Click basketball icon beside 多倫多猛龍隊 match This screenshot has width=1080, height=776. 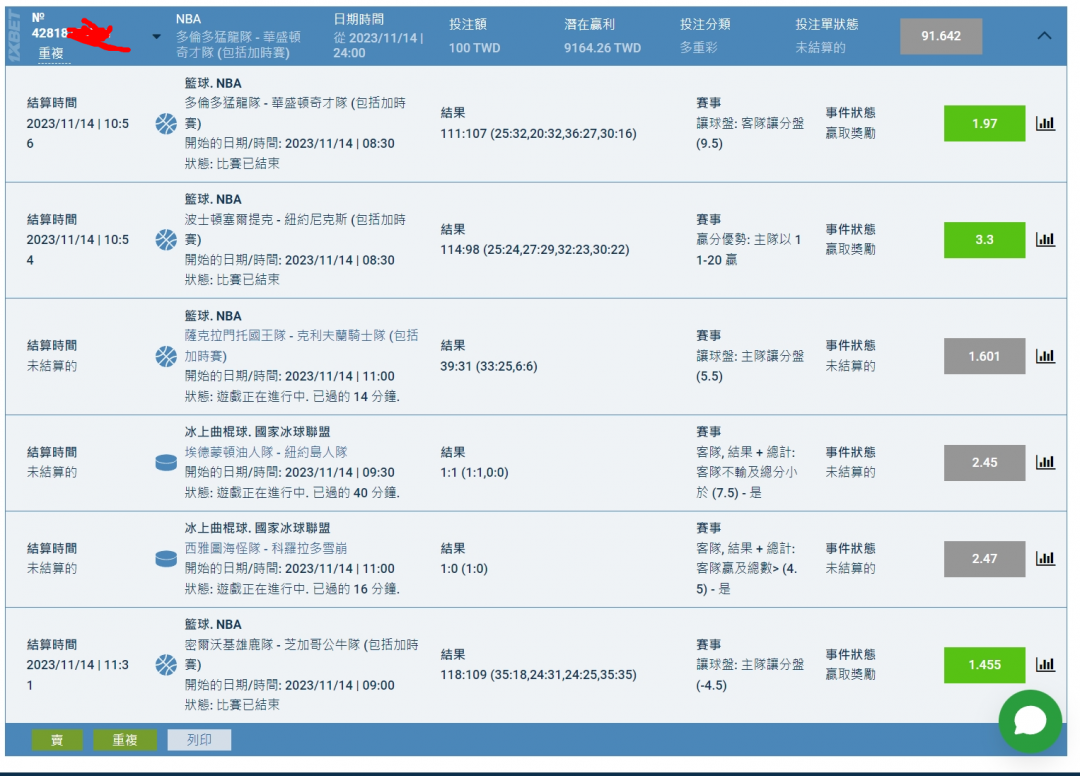pyautogui.click(x=166, y=123)
